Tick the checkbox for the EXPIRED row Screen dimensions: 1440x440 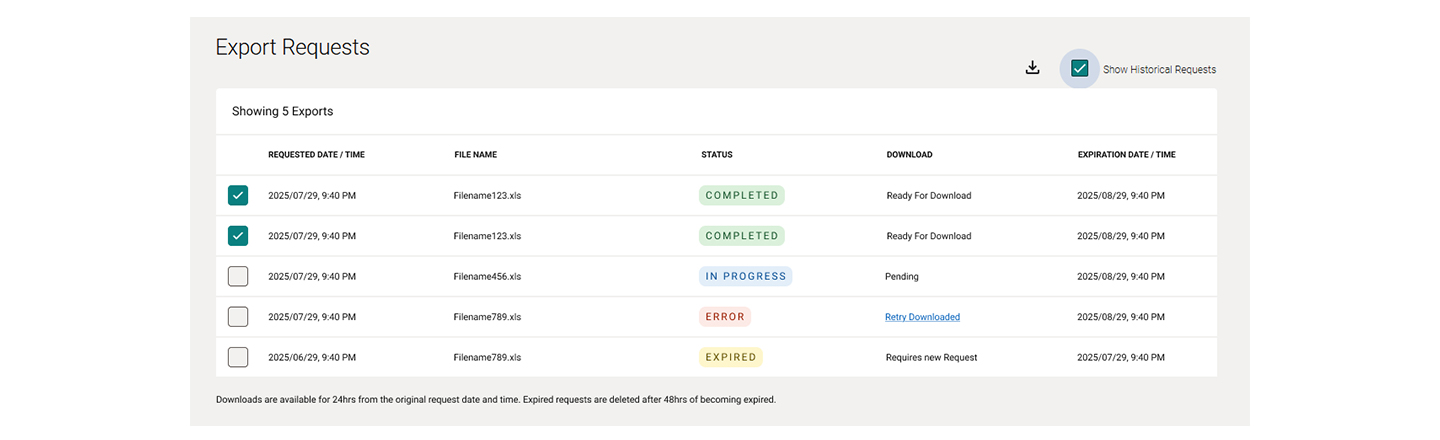(x=238, y=356)
